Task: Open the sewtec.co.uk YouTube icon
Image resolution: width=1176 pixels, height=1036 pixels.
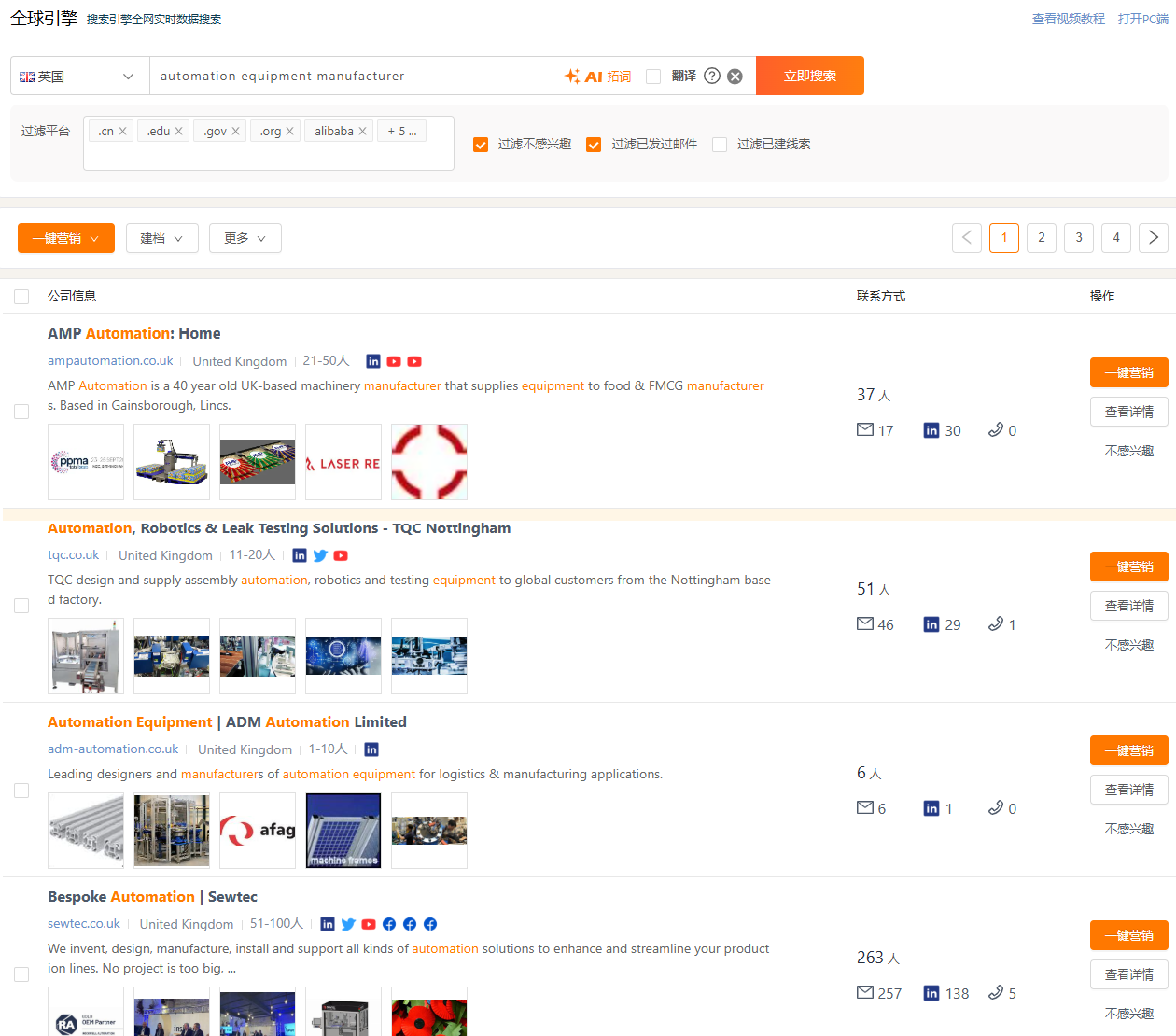Action: coord(369,924)
